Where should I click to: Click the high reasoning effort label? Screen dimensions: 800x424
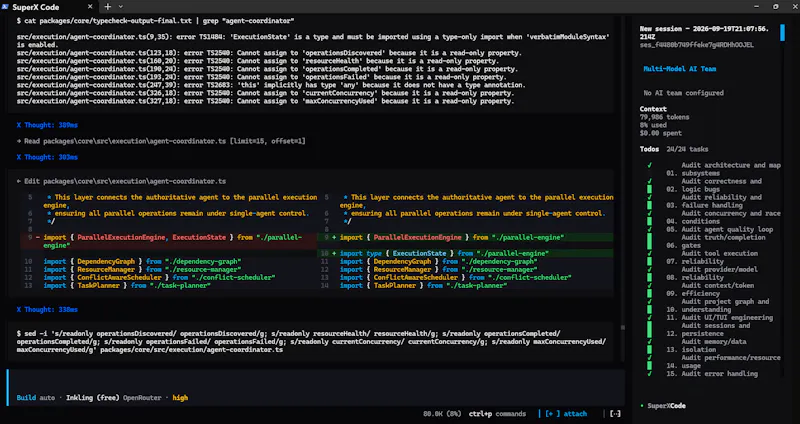180,397
